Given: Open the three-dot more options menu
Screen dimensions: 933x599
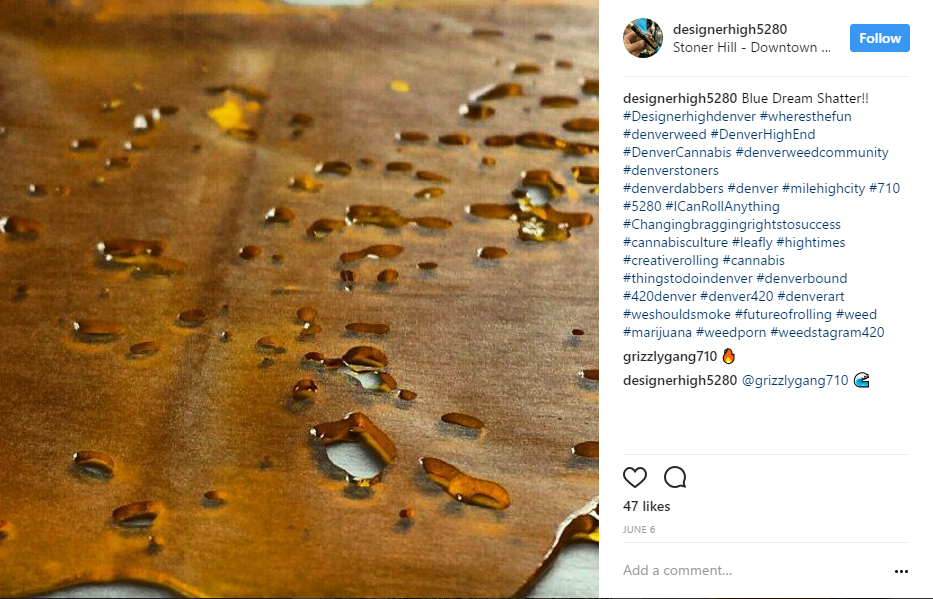Looking at the screenshot, I should click(x=901, y=571).
